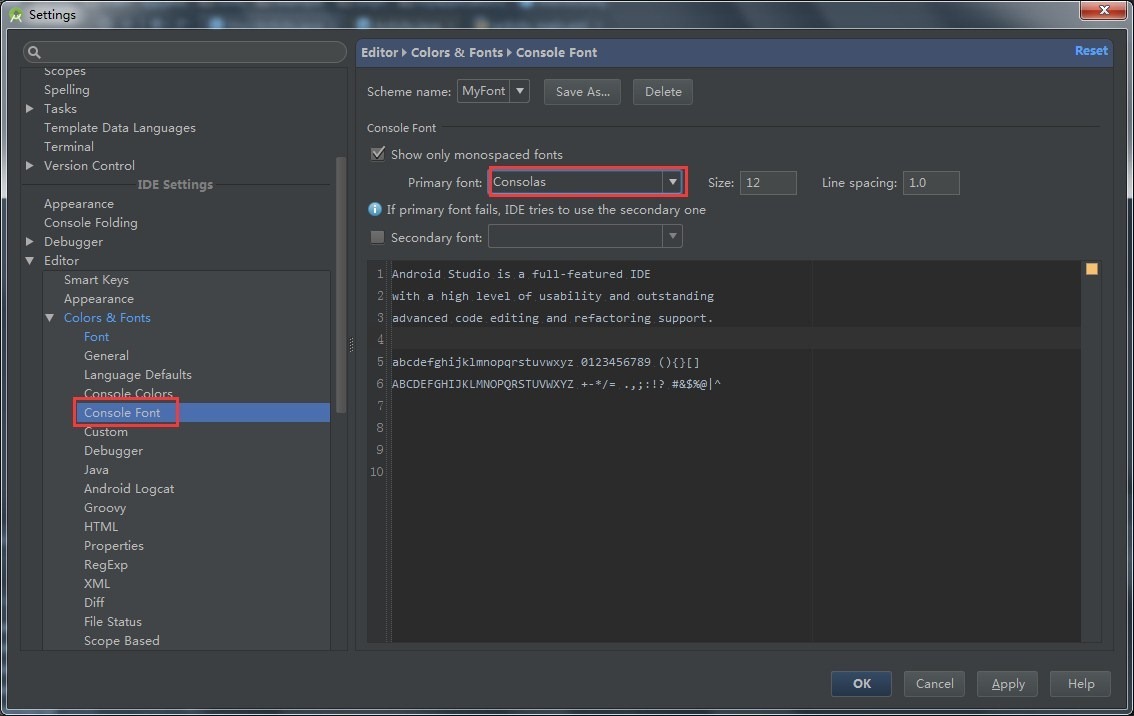Click the Android Studio icon in title bar
The height and width of the screenshot is (716, 1134).
point(15,14)
